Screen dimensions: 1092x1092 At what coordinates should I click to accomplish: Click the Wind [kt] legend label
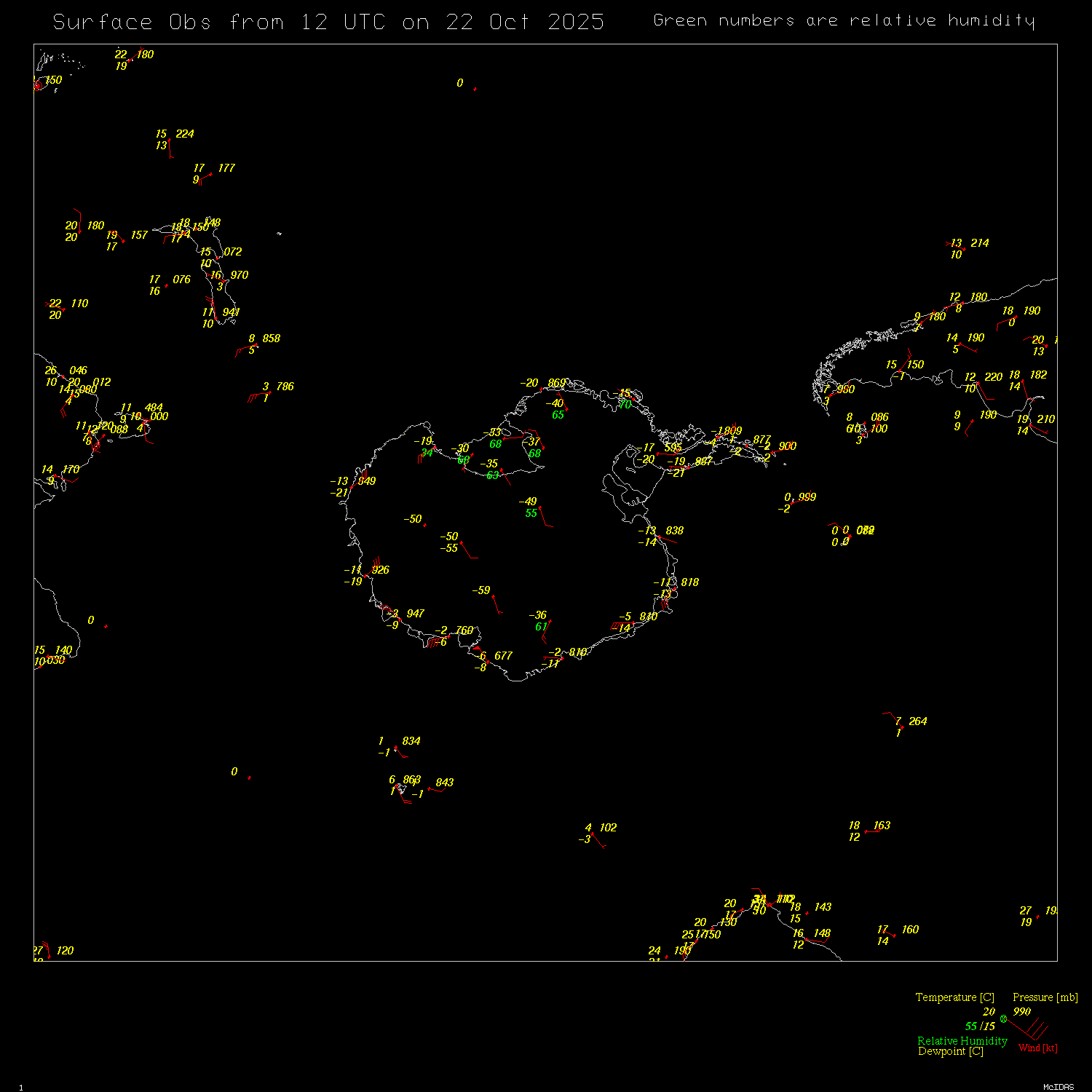point(1037,1048)
